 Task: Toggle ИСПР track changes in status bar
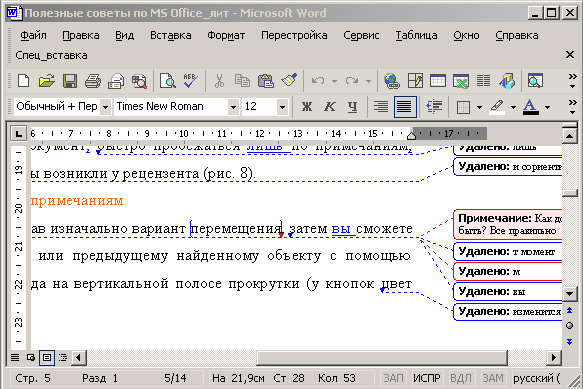[x=426, y=378]
